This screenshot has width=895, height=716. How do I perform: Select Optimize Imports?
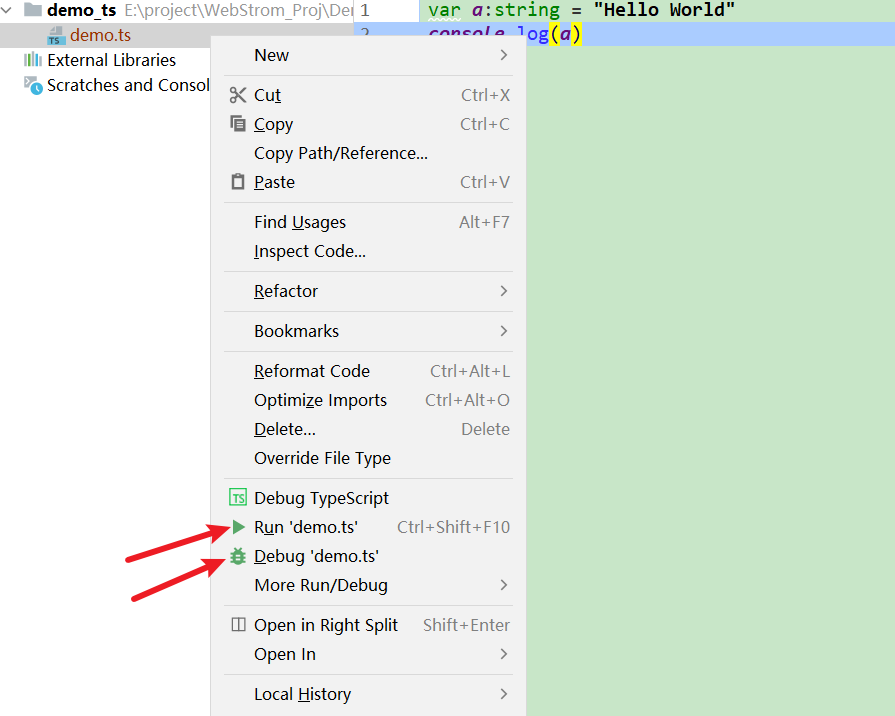coord(368,400)
